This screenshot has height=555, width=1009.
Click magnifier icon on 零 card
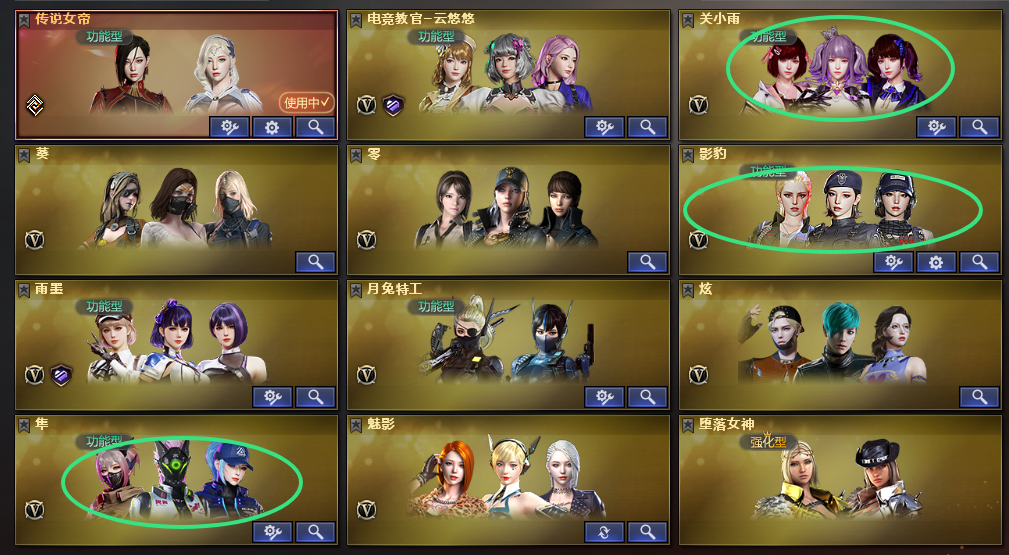tap(647, 262)
